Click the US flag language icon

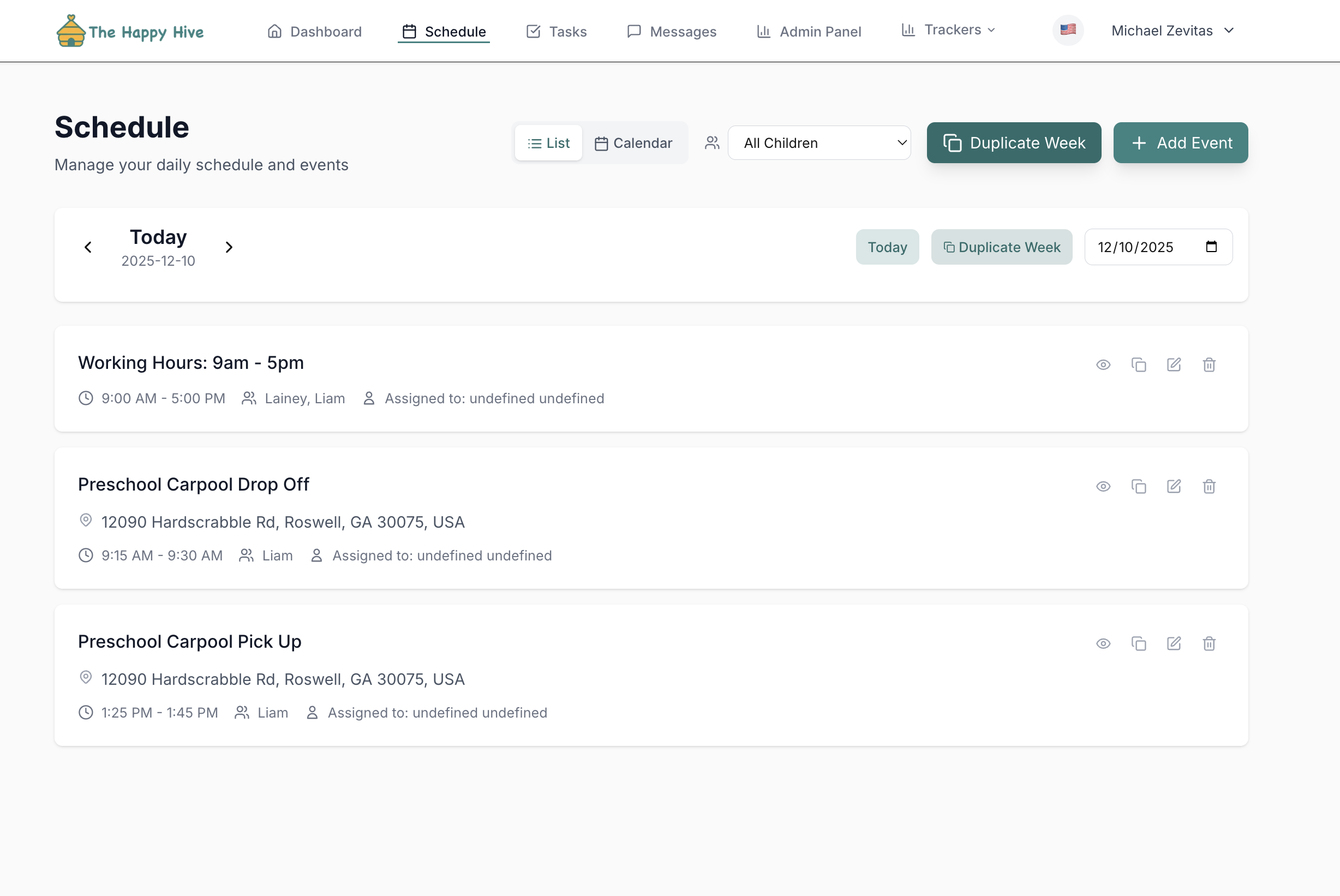coord(1068,31)
